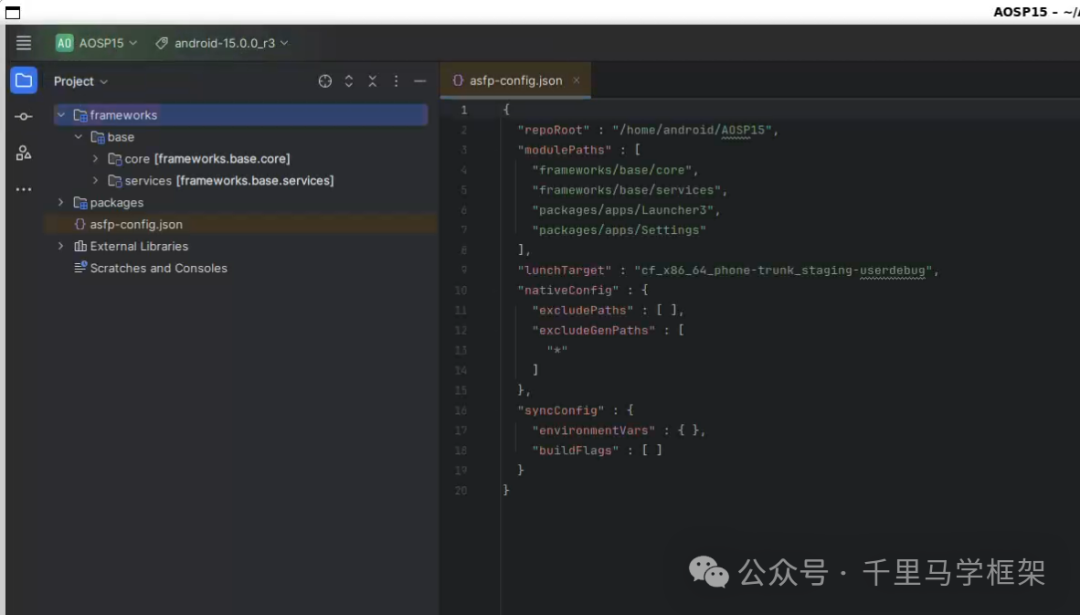The width and height of the screenshot is (1080, 615).
Task: Expand External Libraries node
Action: coord(61,247)
